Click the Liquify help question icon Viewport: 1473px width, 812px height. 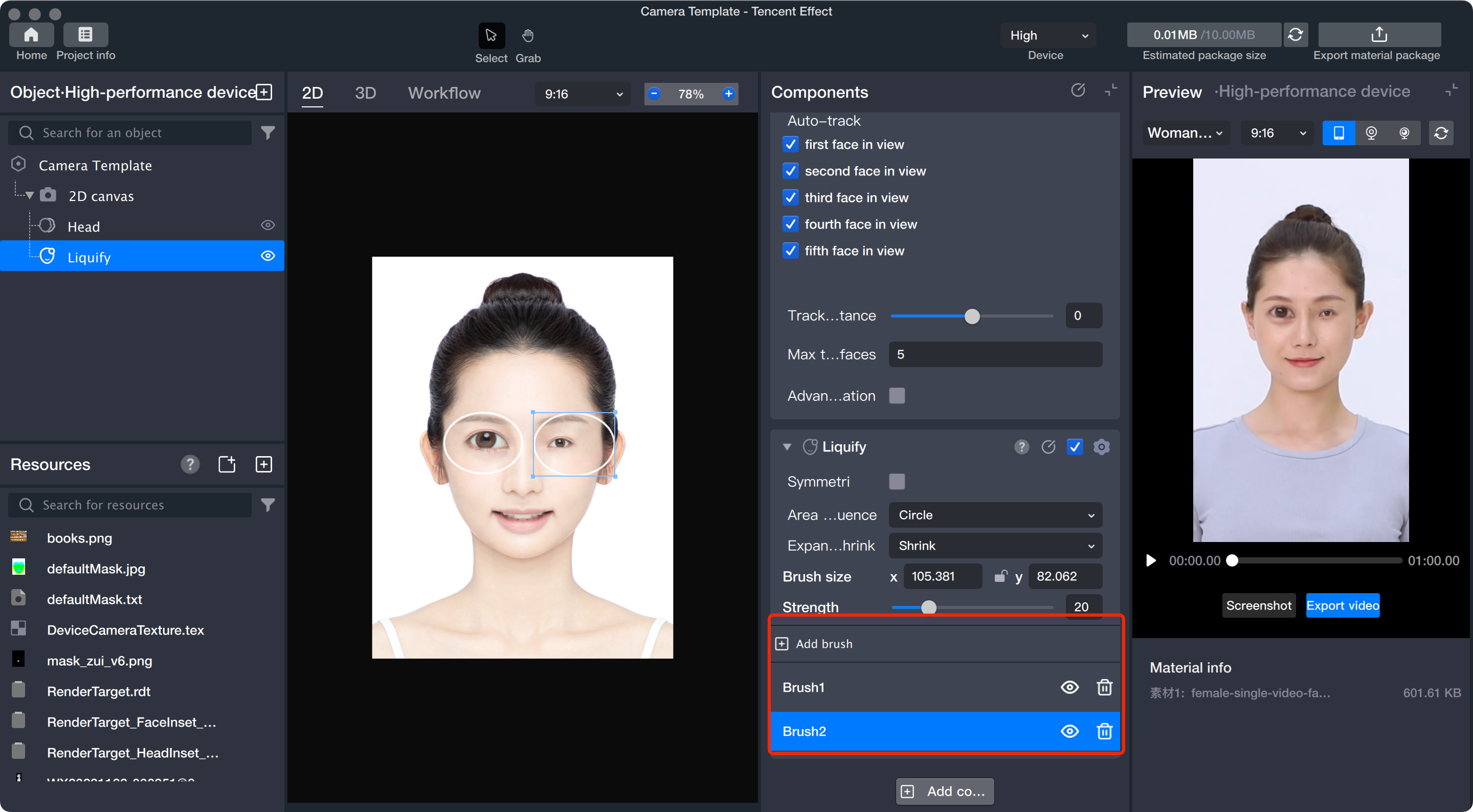click(x=1021, y=446)
